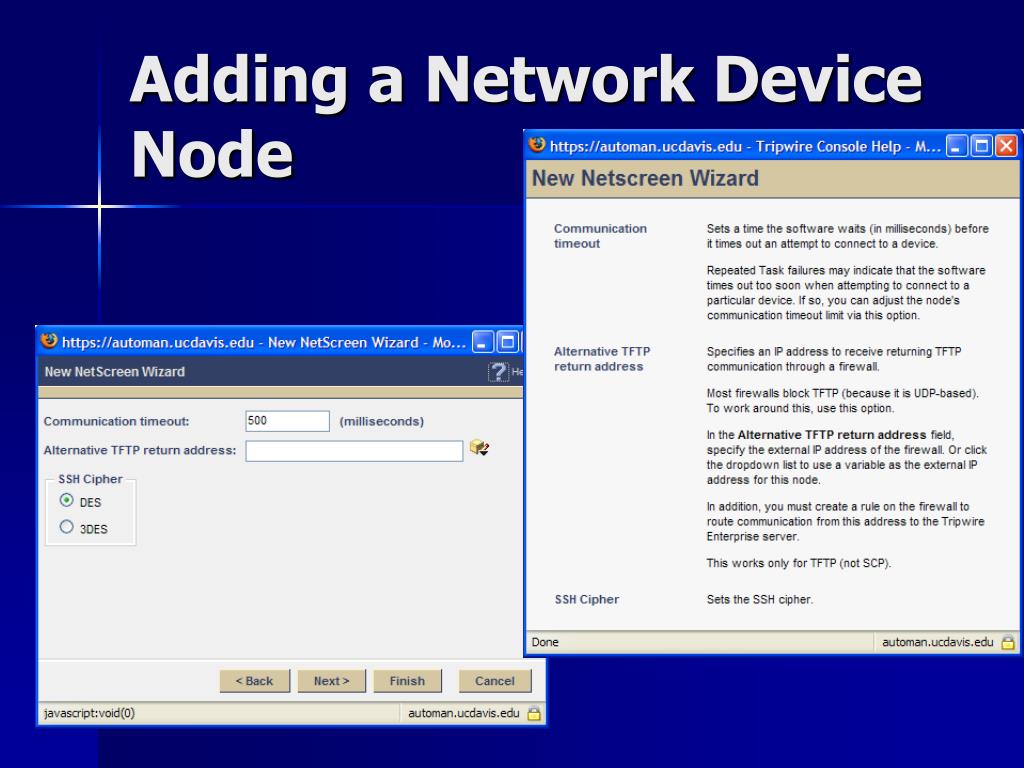1024x768 pixels.
Task: Go to next wizard step
Action: pos(332,681)
